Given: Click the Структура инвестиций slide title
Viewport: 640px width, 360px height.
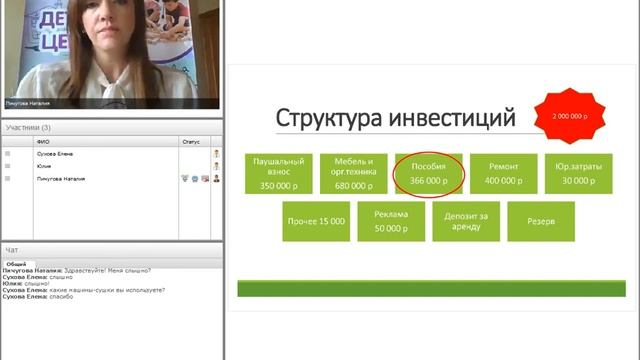Looking at the screenshot, I should (x=396, y=118).
